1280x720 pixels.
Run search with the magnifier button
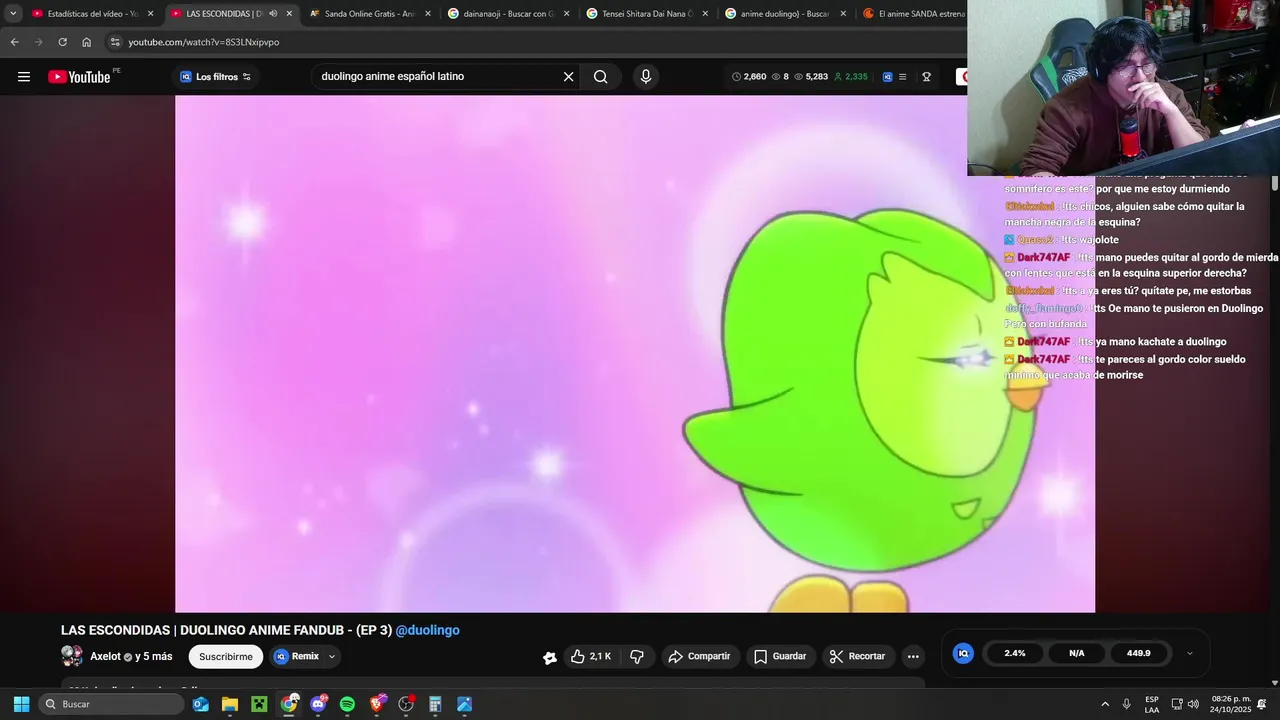pos(600,77)
